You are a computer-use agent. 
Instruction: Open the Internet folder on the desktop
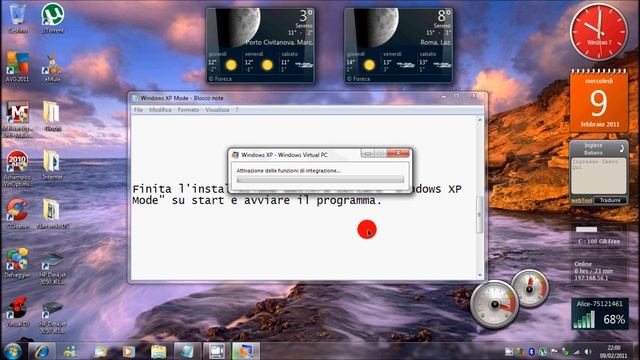click(x=52, y=165)
